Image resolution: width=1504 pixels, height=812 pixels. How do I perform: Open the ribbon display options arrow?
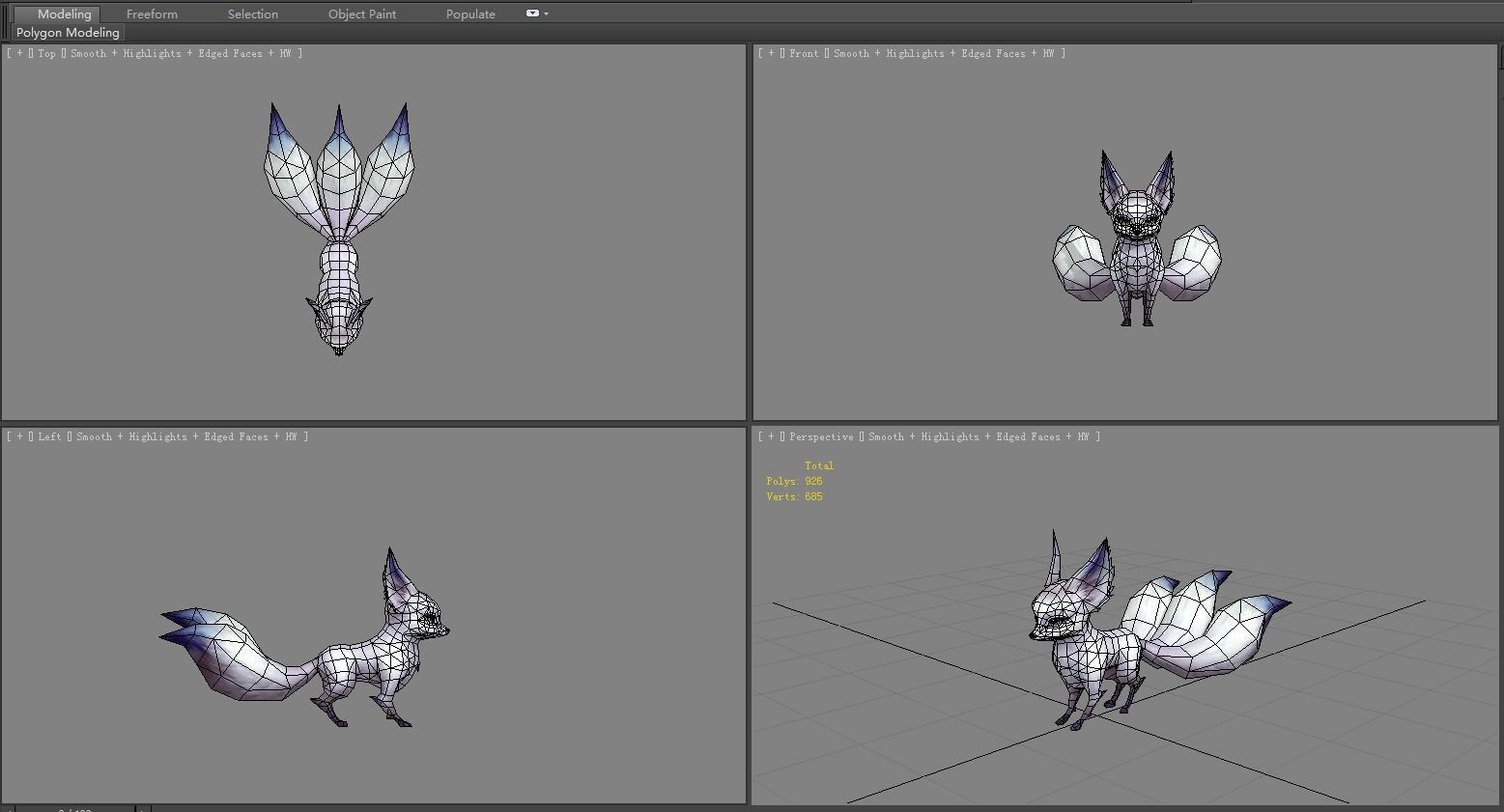pos(547,14)
